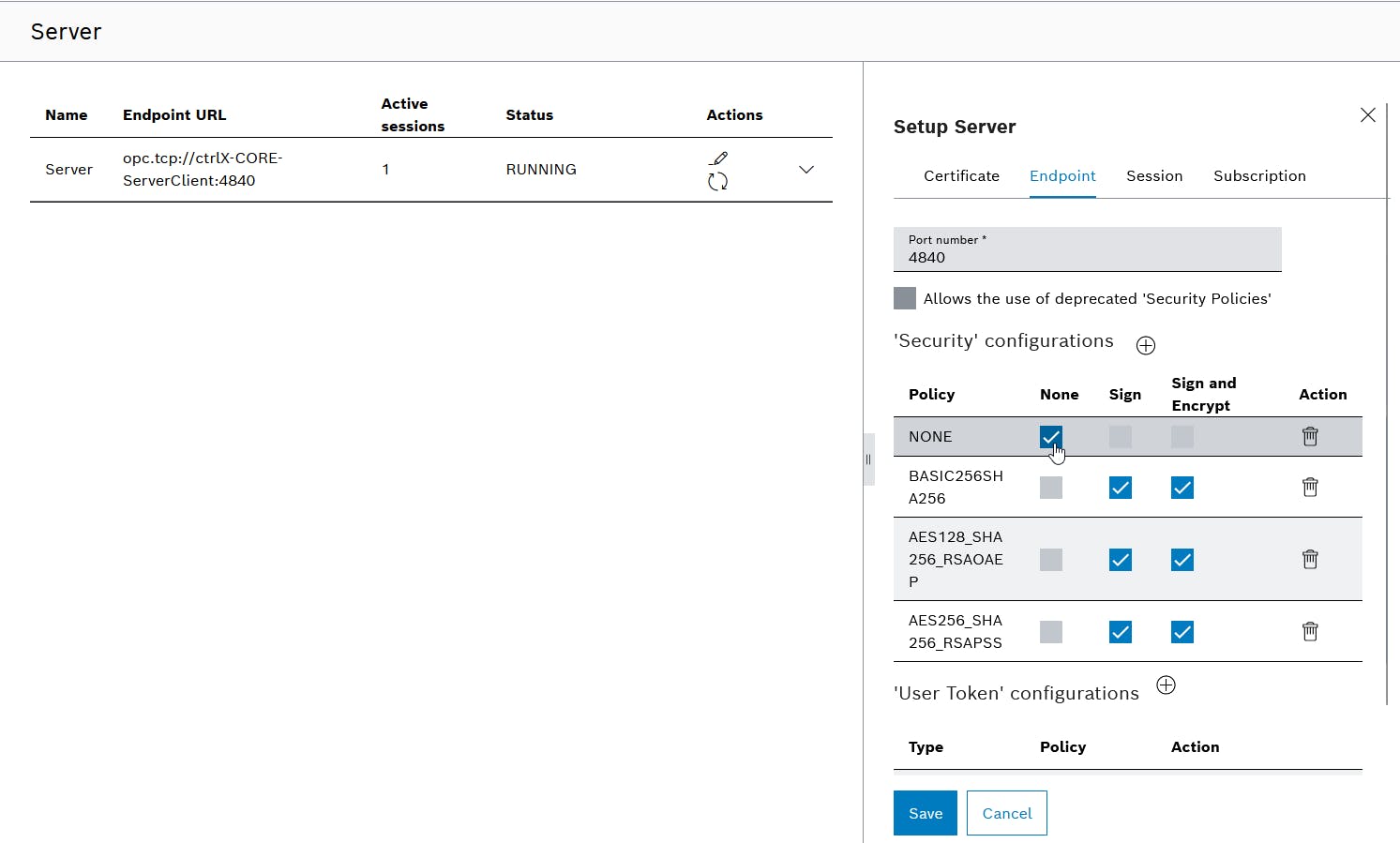This screenshot has height=843, width=1400.
Task: Save the server setup
Action: 925,813
